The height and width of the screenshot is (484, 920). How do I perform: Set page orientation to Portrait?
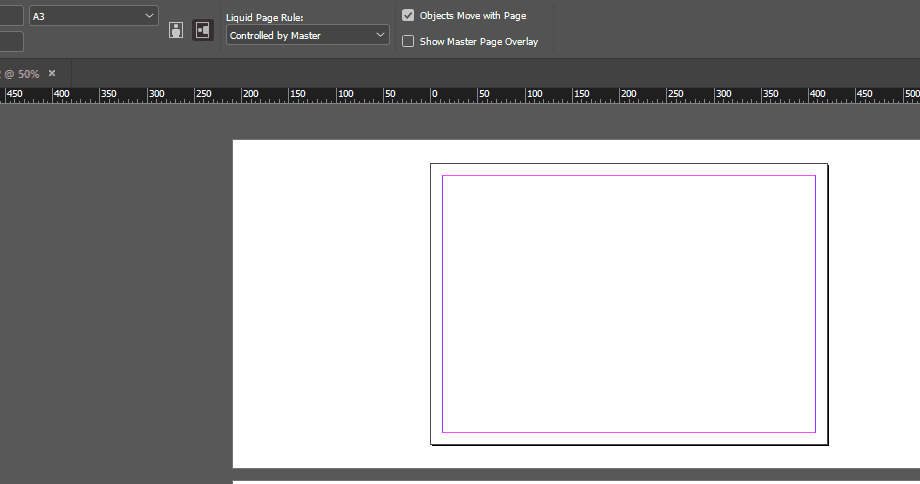pyautogui.click(x=176, y=30)
